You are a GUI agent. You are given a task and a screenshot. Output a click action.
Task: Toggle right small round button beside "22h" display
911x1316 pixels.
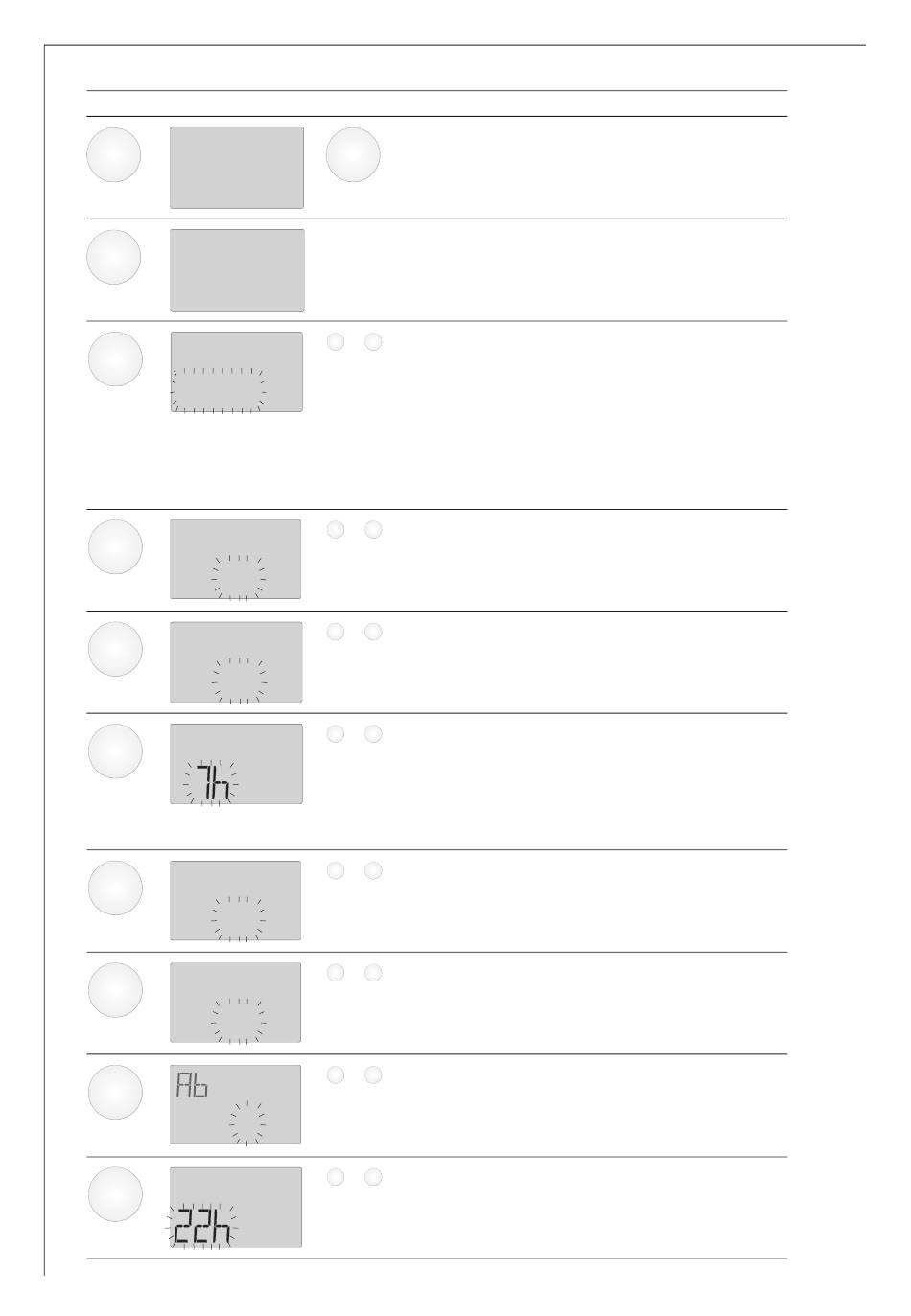pos(373,1177)
